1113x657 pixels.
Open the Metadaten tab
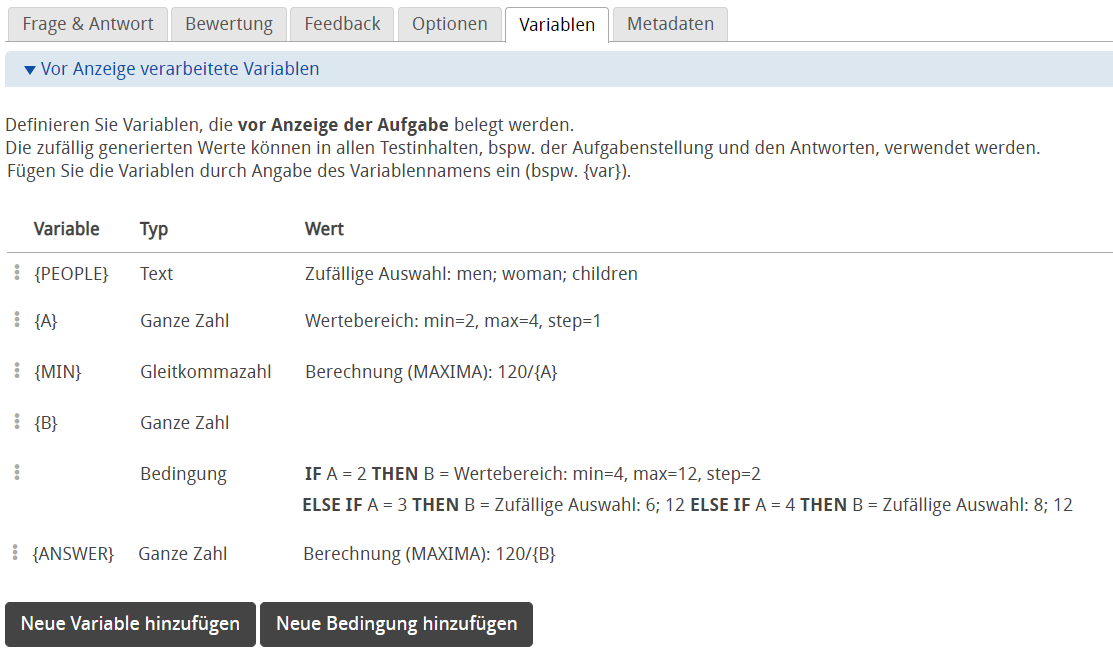pyautogui.click(x=669, y=23)
